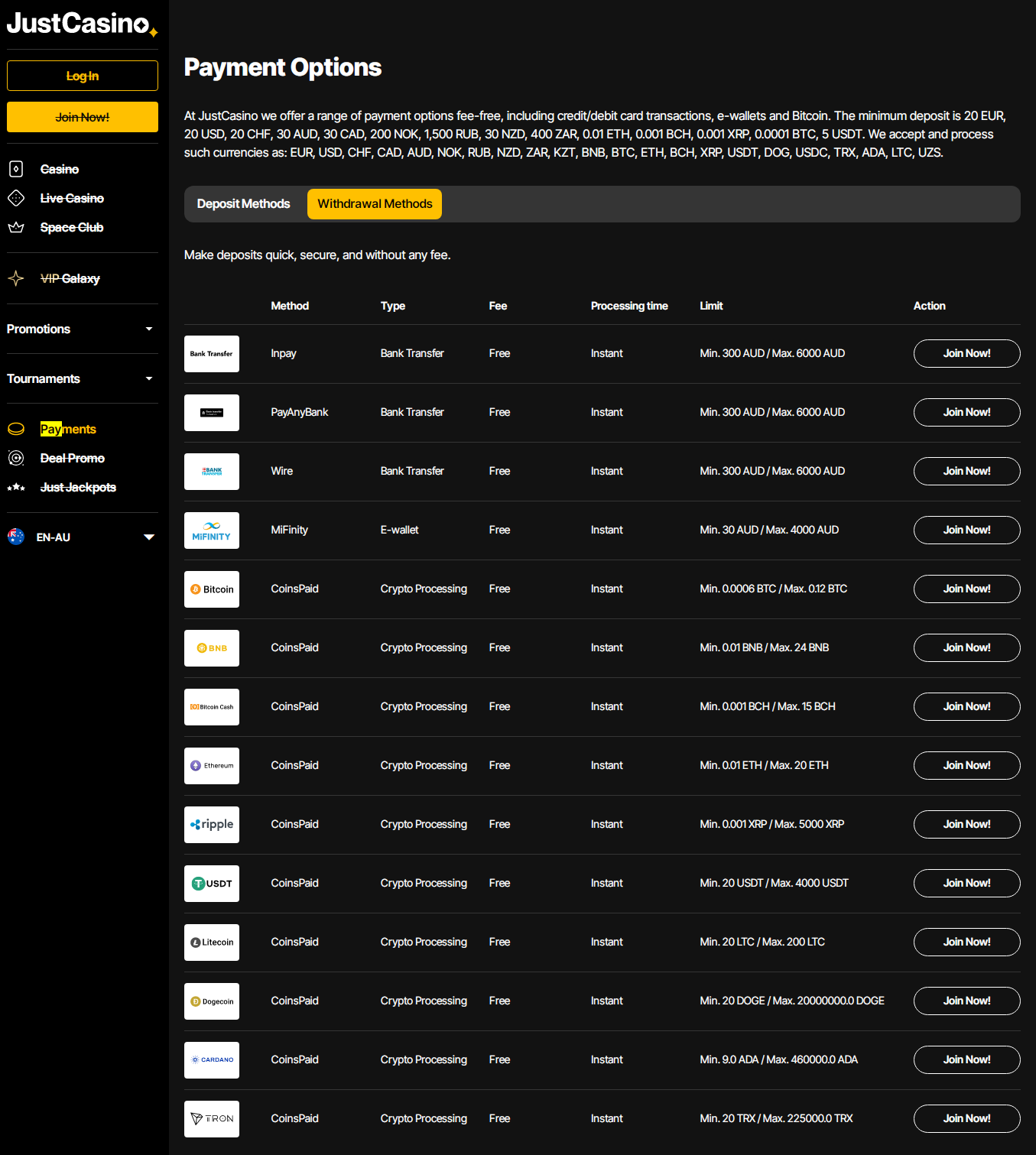
Task: Switch to the Deposit Methods tab
Action: click(x=243, y=204)
